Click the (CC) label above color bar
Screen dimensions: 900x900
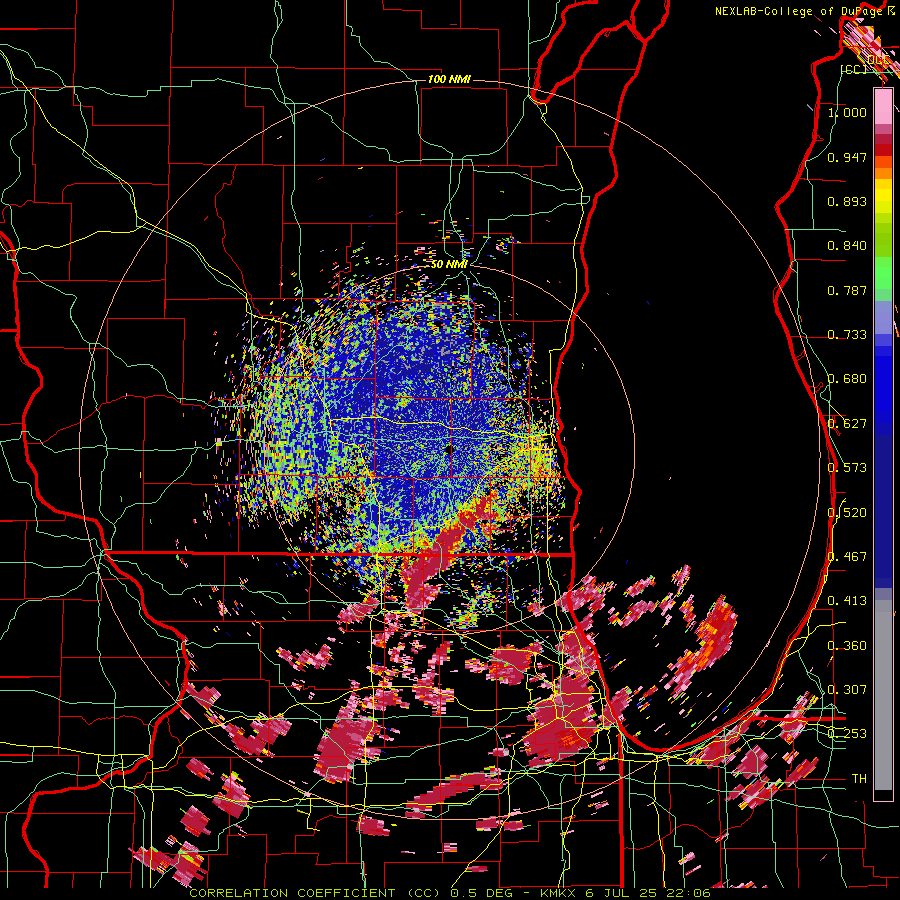(x=854, y=69)
